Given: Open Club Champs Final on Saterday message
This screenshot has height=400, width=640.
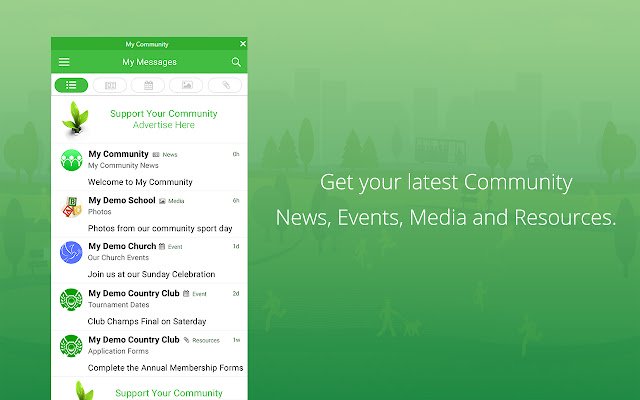Looking at the screenshot, I should tap(147, 322).
